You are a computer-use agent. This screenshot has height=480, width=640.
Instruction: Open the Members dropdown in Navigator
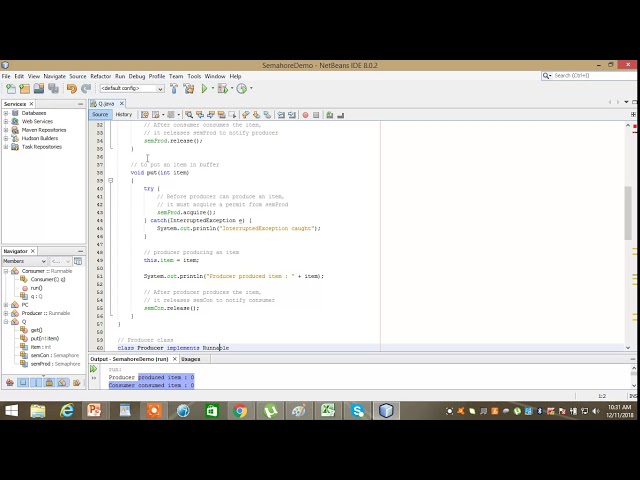point(24,261)
